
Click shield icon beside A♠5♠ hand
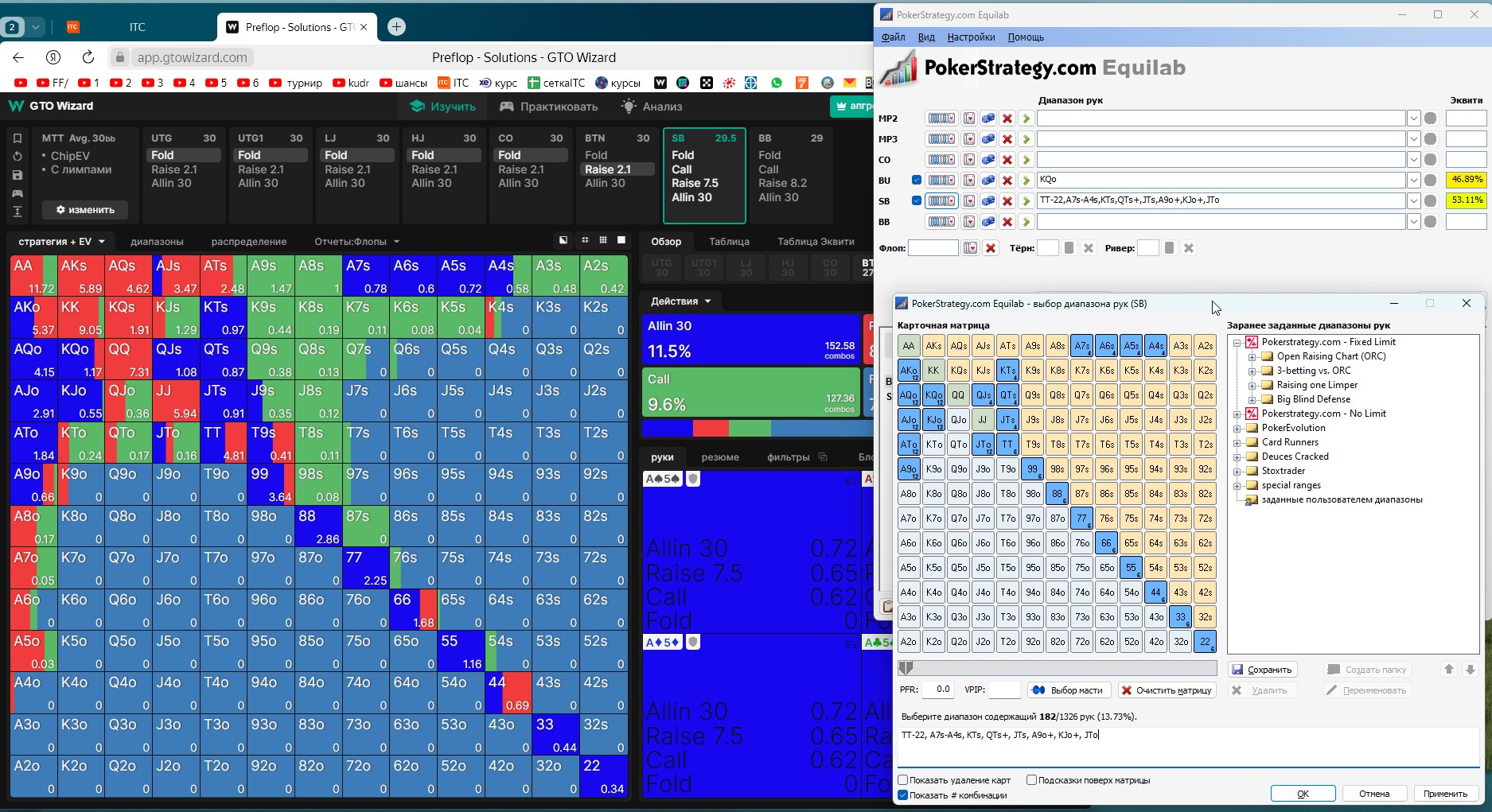(693, 479)
